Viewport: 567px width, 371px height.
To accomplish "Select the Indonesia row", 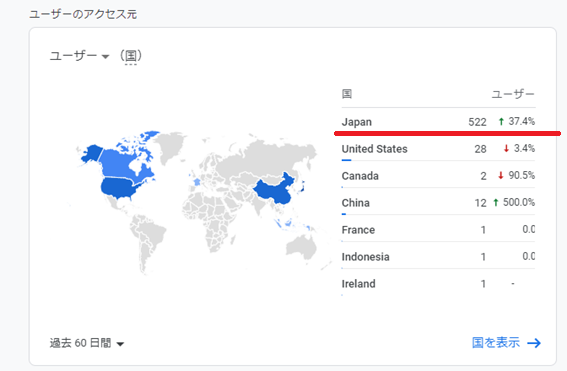I will (x=438, y=256).
